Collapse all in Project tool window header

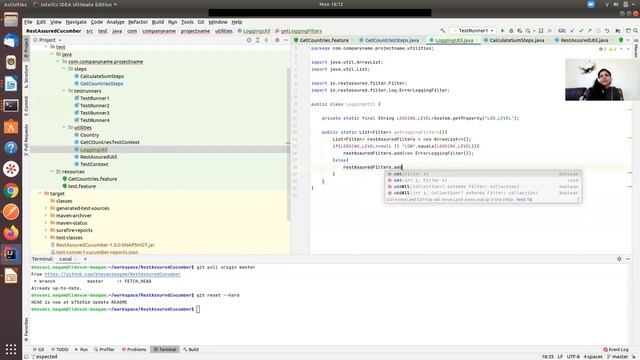(266, 40)
